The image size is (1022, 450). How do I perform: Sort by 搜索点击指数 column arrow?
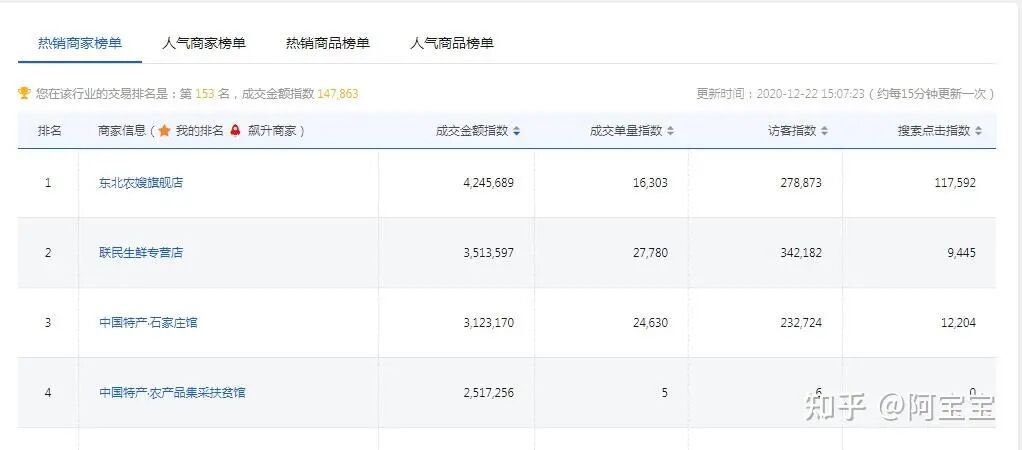[x=978, y=131]
